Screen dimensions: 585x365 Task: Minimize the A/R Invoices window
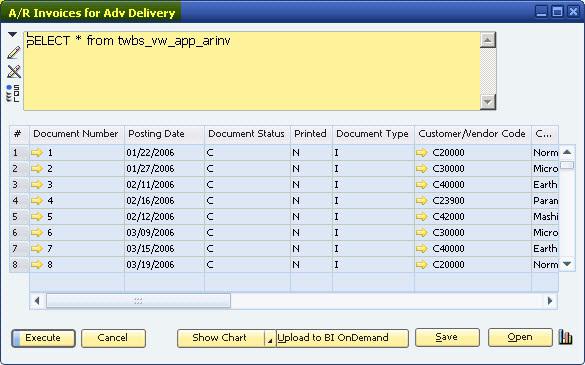coord(541,12)
